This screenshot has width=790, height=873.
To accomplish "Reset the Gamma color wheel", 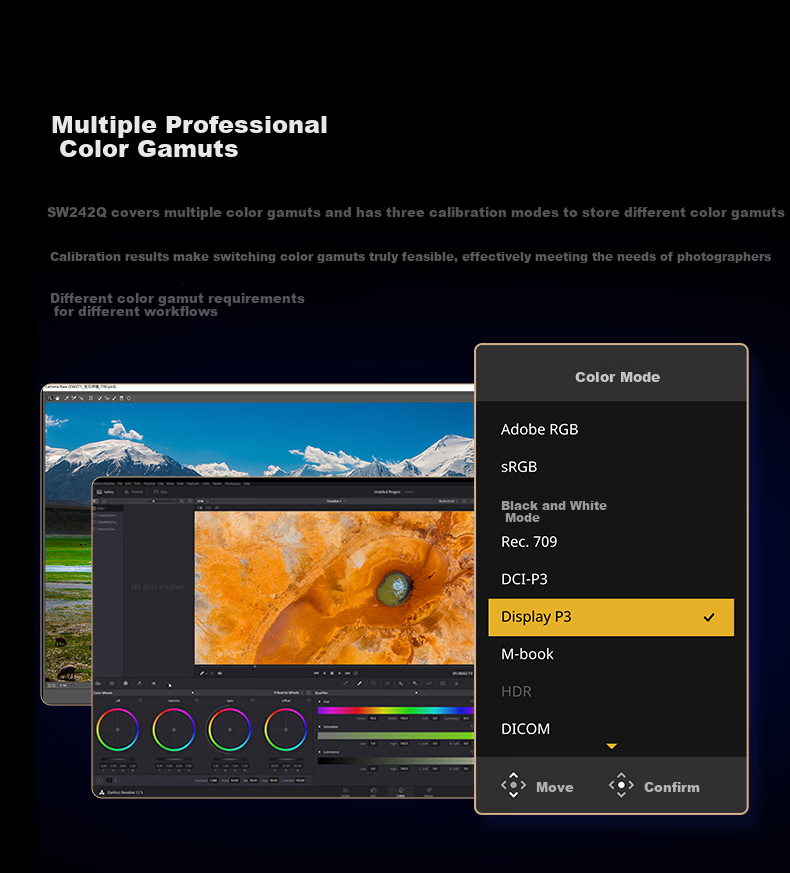I will point(197,700).
